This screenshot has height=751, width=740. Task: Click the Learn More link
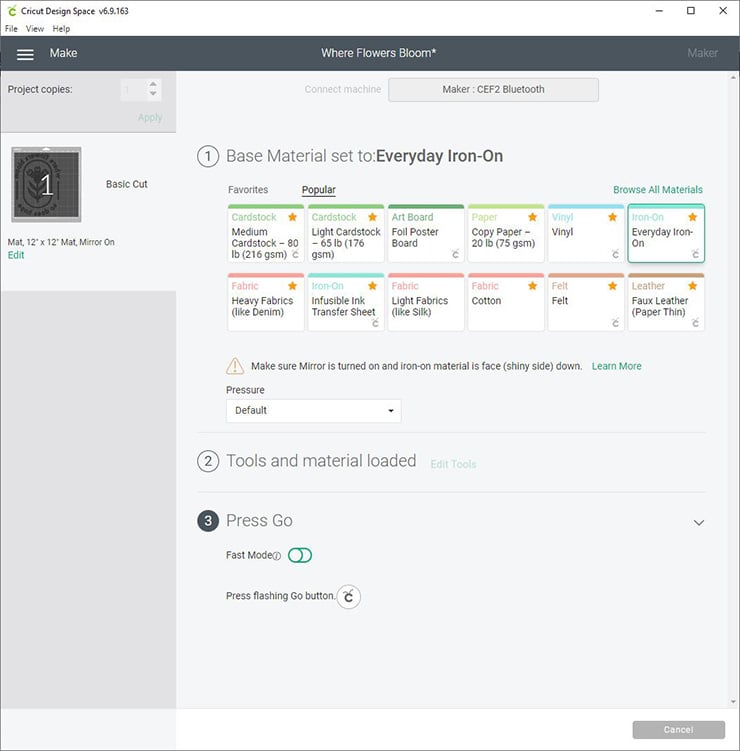[x=616, y=366]
